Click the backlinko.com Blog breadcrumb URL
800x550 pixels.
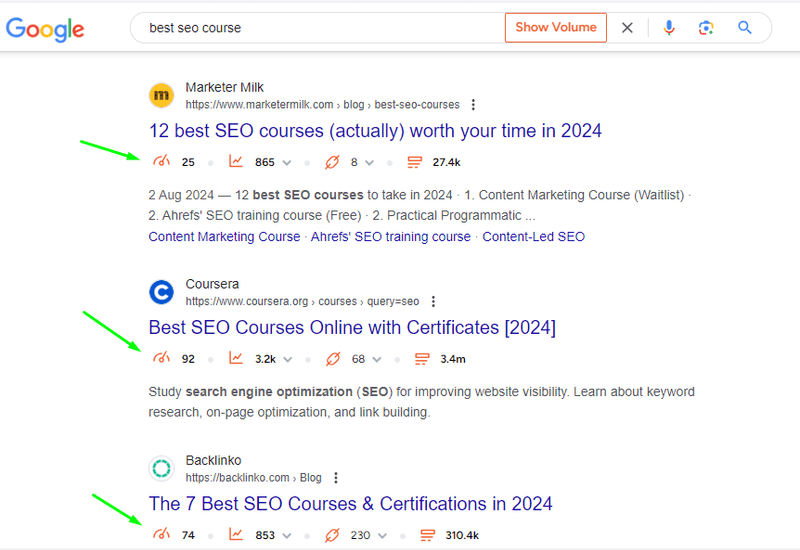pyautogui.click(x=254, y=478)
